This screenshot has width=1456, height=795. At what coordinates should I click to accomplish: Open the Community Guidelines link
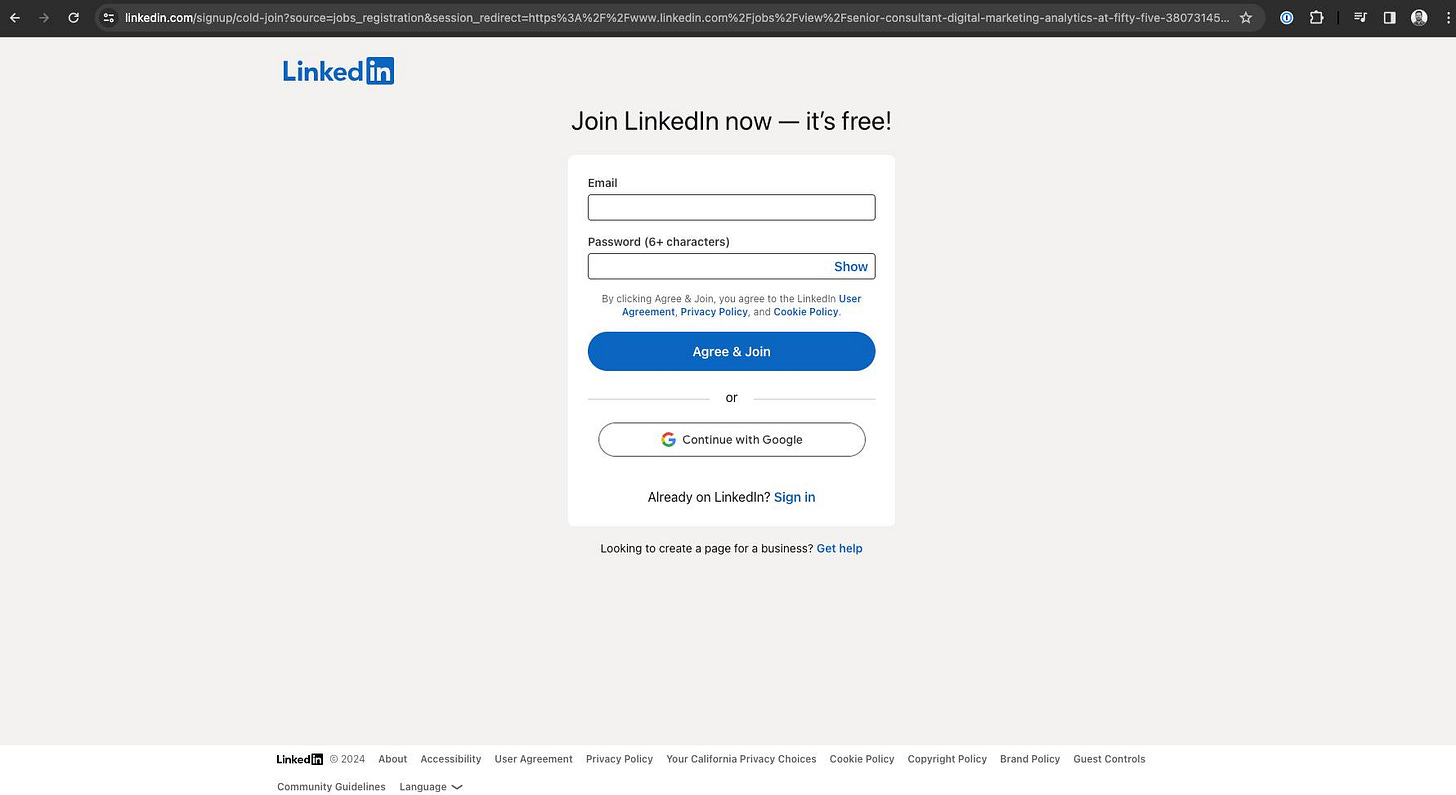(x=331, y=787)
